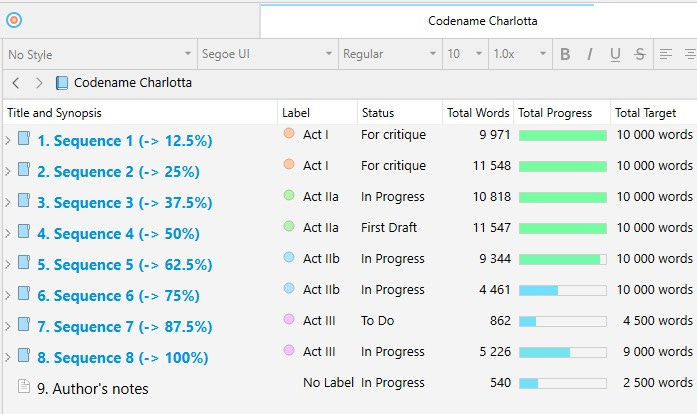Viewport: 697px width, 414px height.
Task: Sort by Status column header
Action: pos(400,113)
